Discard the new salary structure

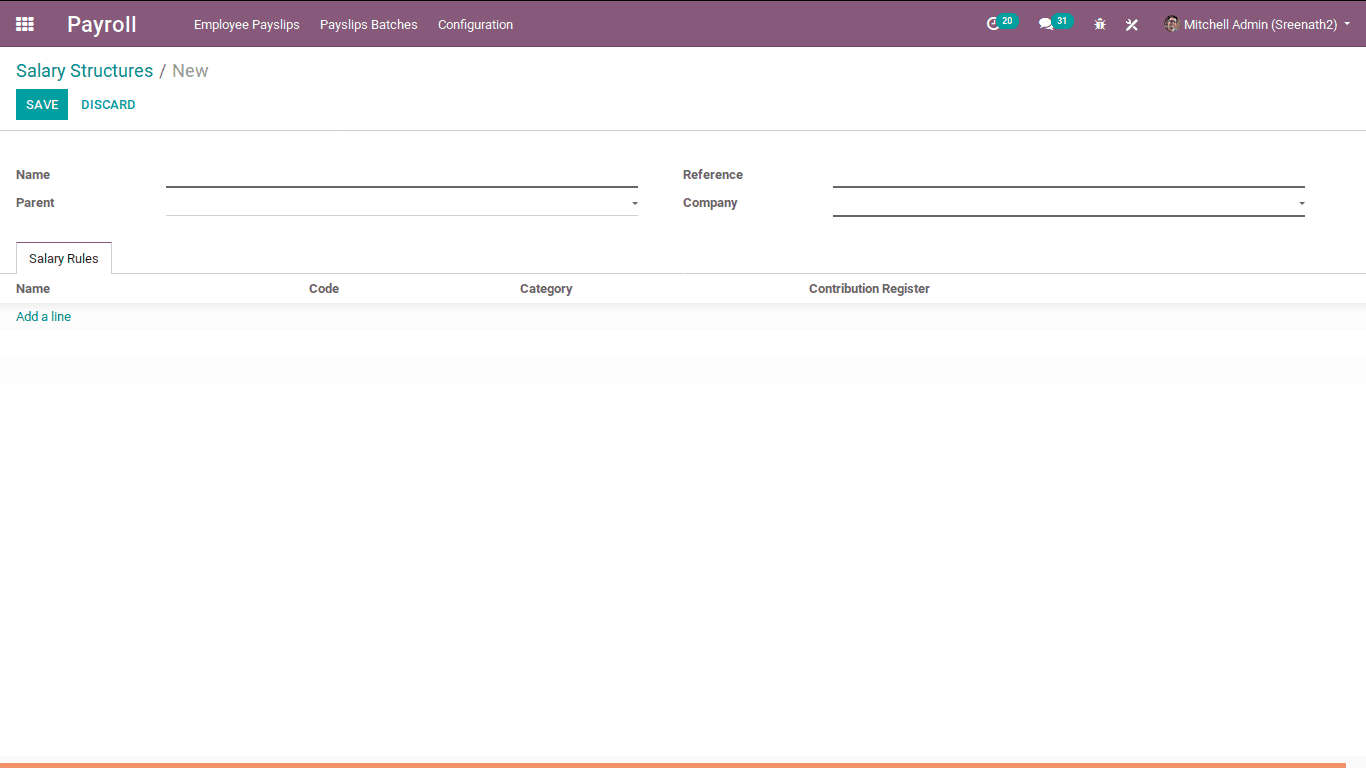108,105
